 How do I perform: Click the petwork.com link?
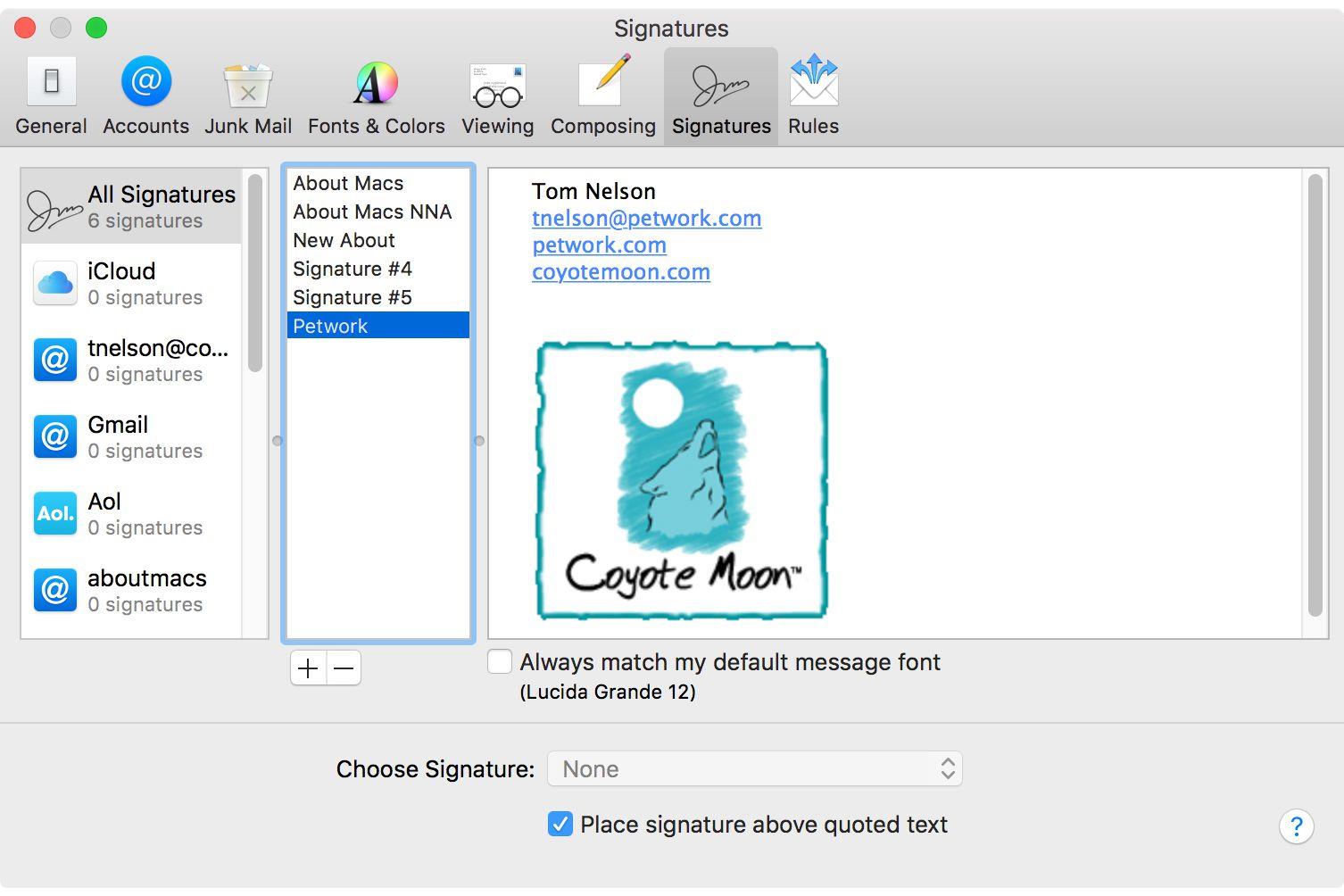point(599,245)
